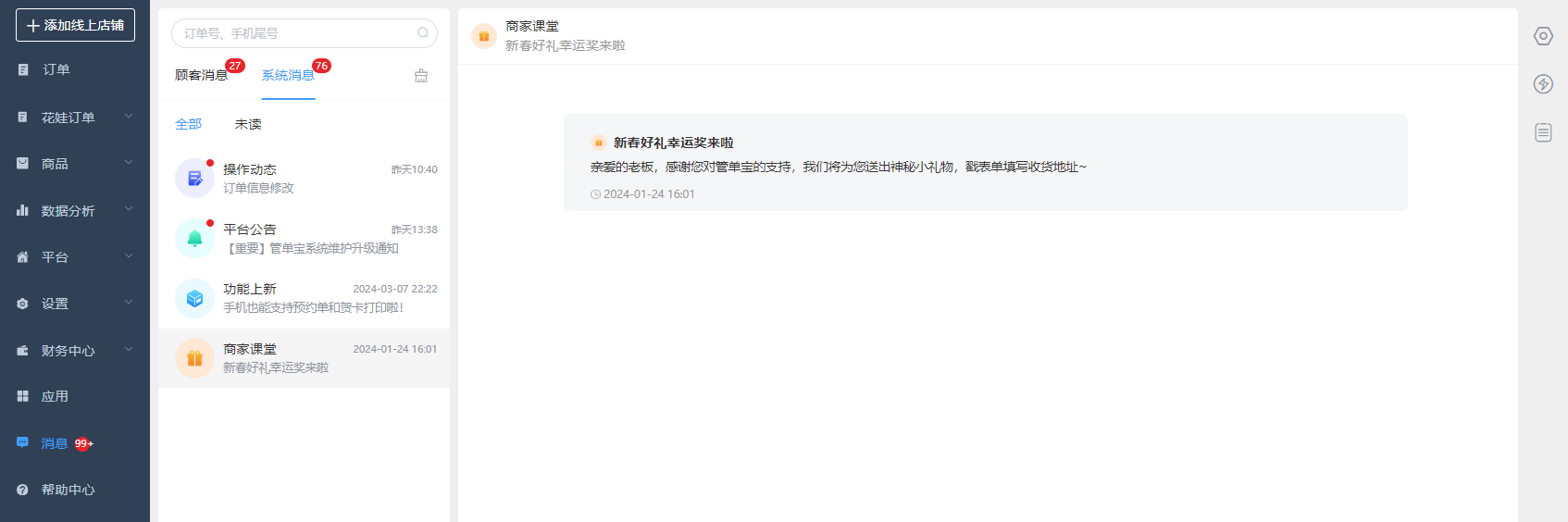Viewport: 1568px width, 522px height.
Task: Click 订单 in the sidebar menu
Action: pos(56,69)
